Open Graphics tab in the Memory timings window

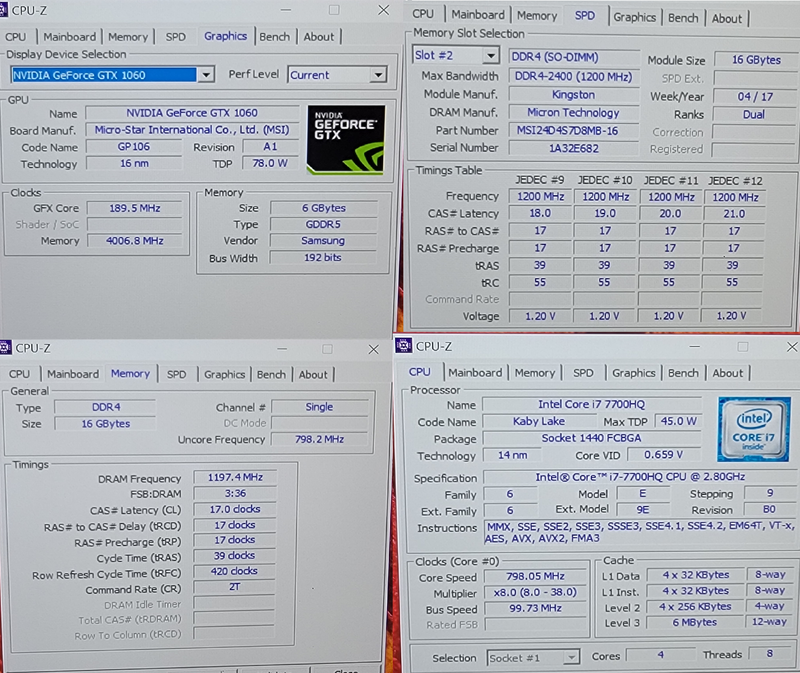click(x=224, y=374)
